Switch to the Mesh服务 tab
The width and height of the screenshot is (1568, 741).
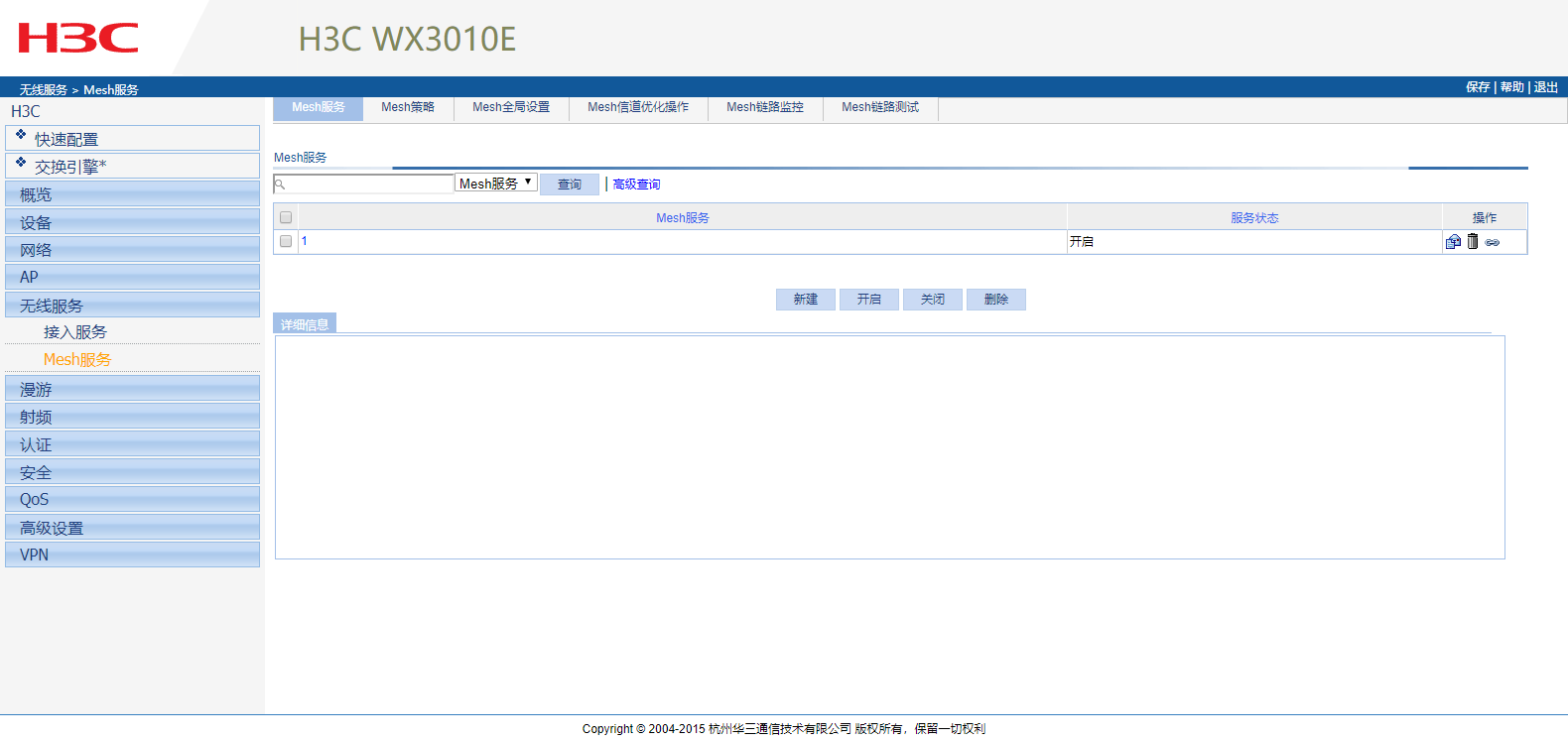(x=319, y=107)
